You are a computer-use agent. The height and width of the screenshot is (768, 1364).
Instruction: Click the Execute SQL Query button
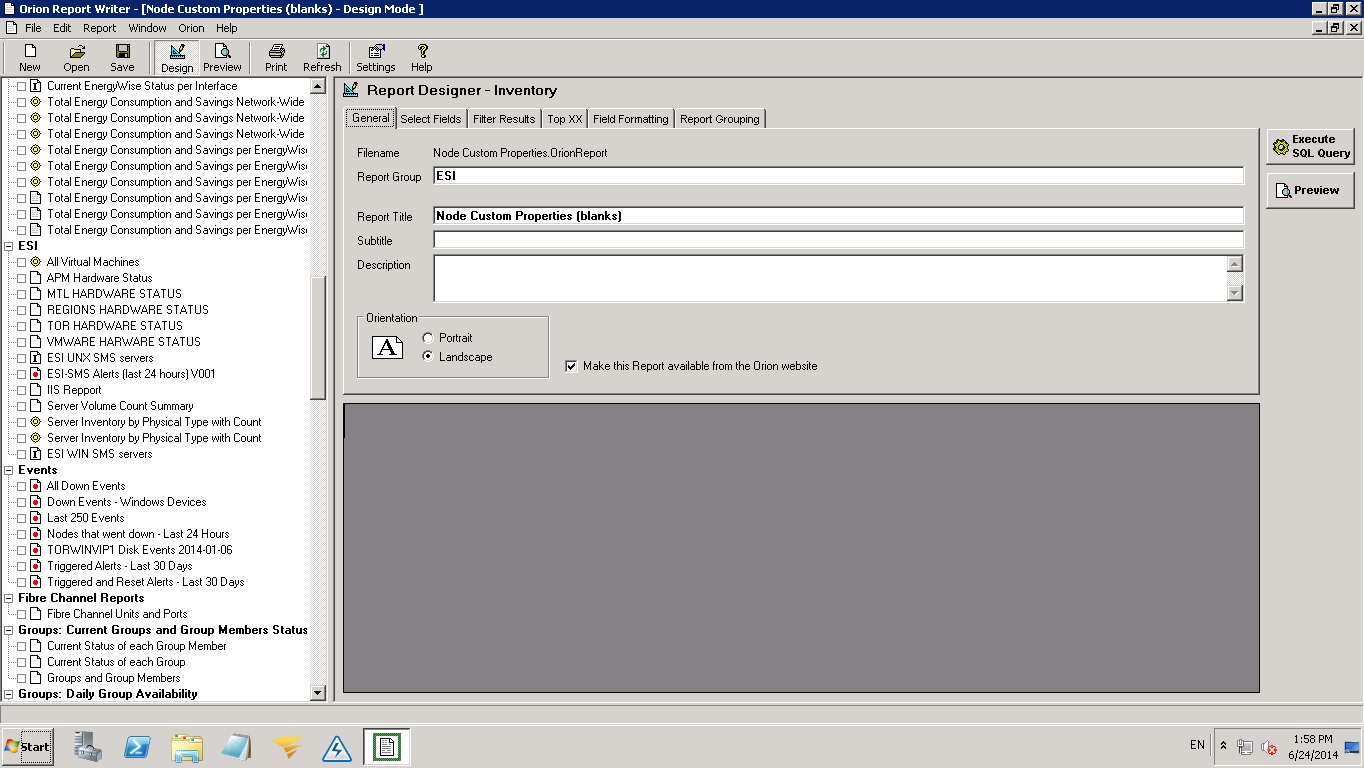point(1310,146)
